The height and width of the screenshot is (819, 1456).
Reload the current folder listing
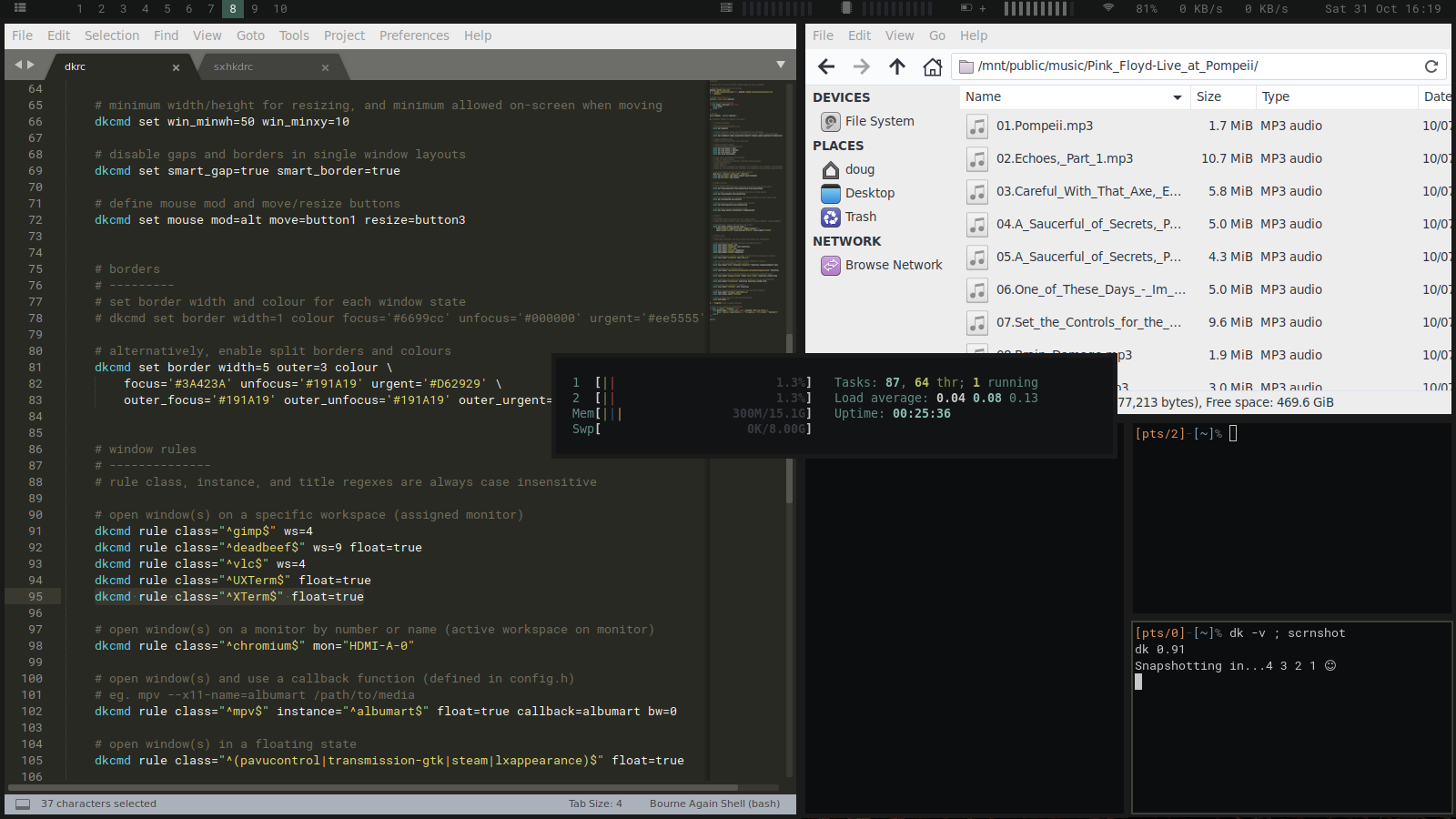point(1431,66)
